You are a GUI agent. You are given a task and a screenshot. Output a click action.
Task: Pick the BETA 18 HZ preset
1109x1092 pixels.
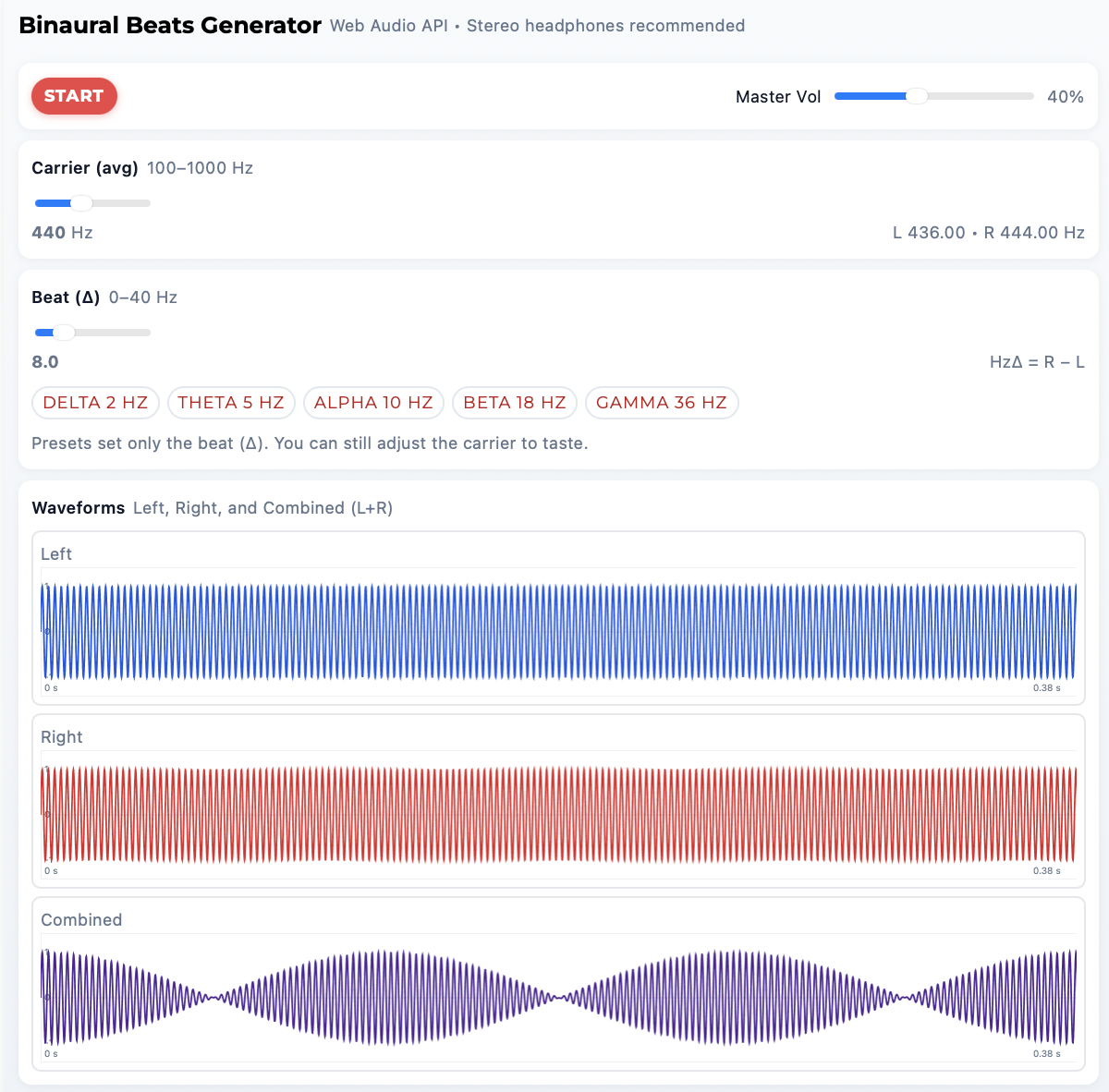pyautogui.click(x=515, y=403)
